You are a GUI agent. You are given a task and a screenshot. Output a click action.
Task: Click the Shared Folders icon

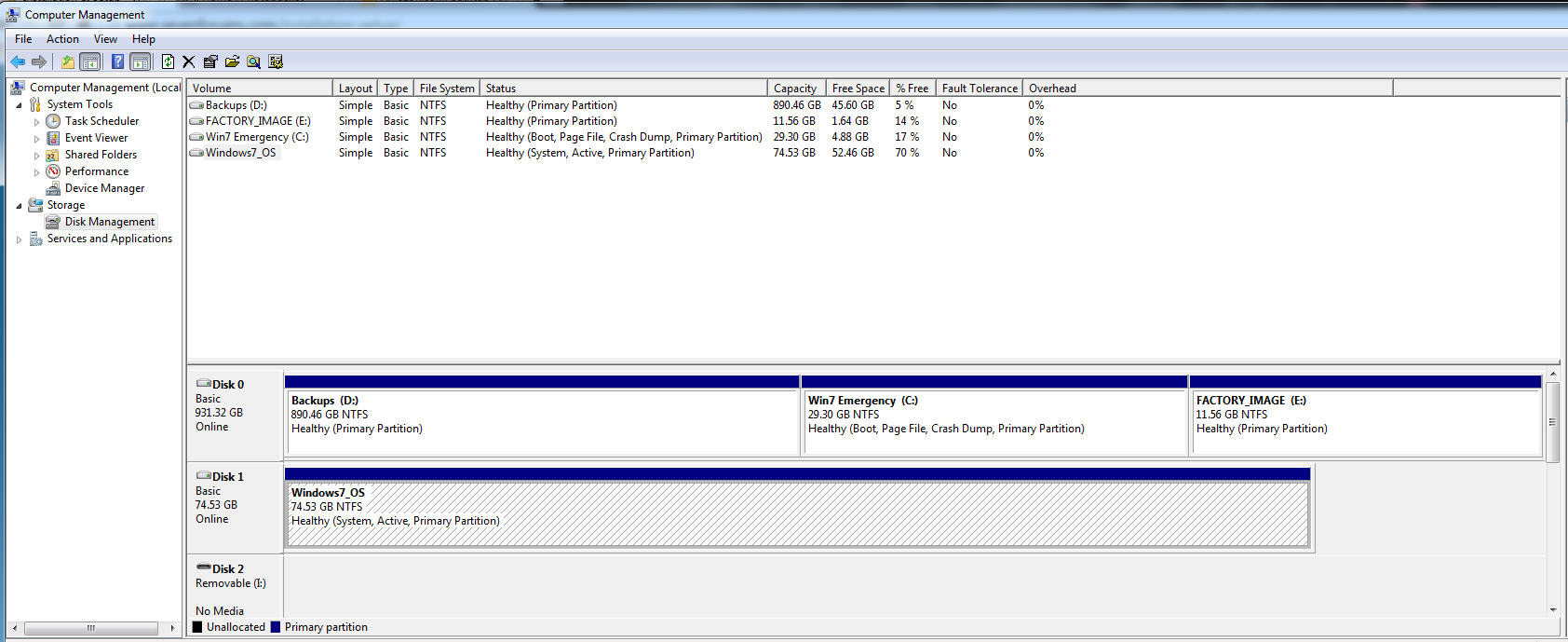click(x=53, y=155)
